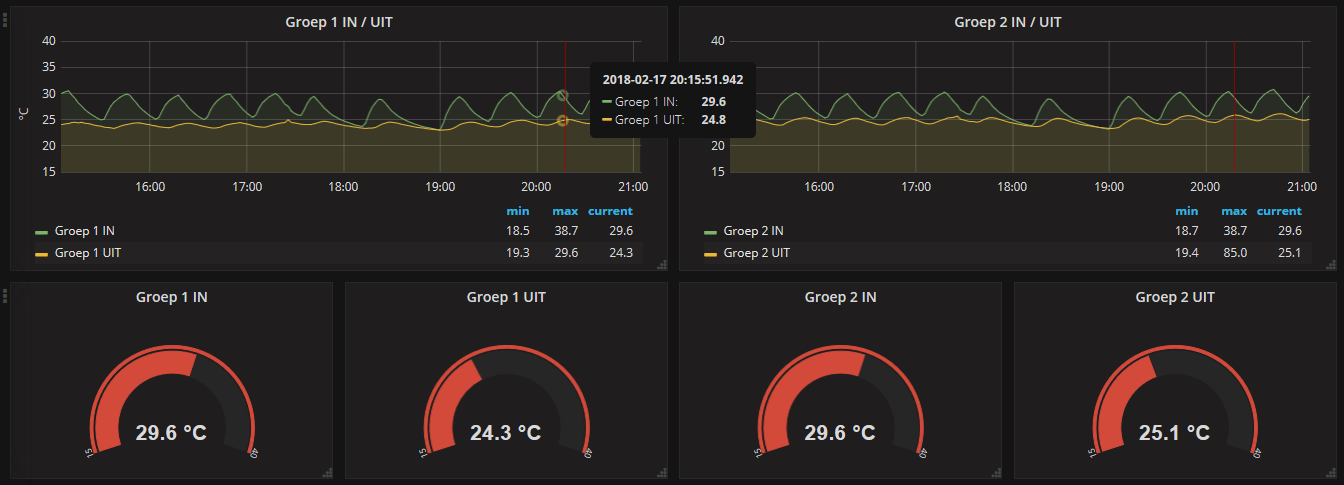Click the Groep 2 IN / UIT graph resize handle

pos(1330,264)
